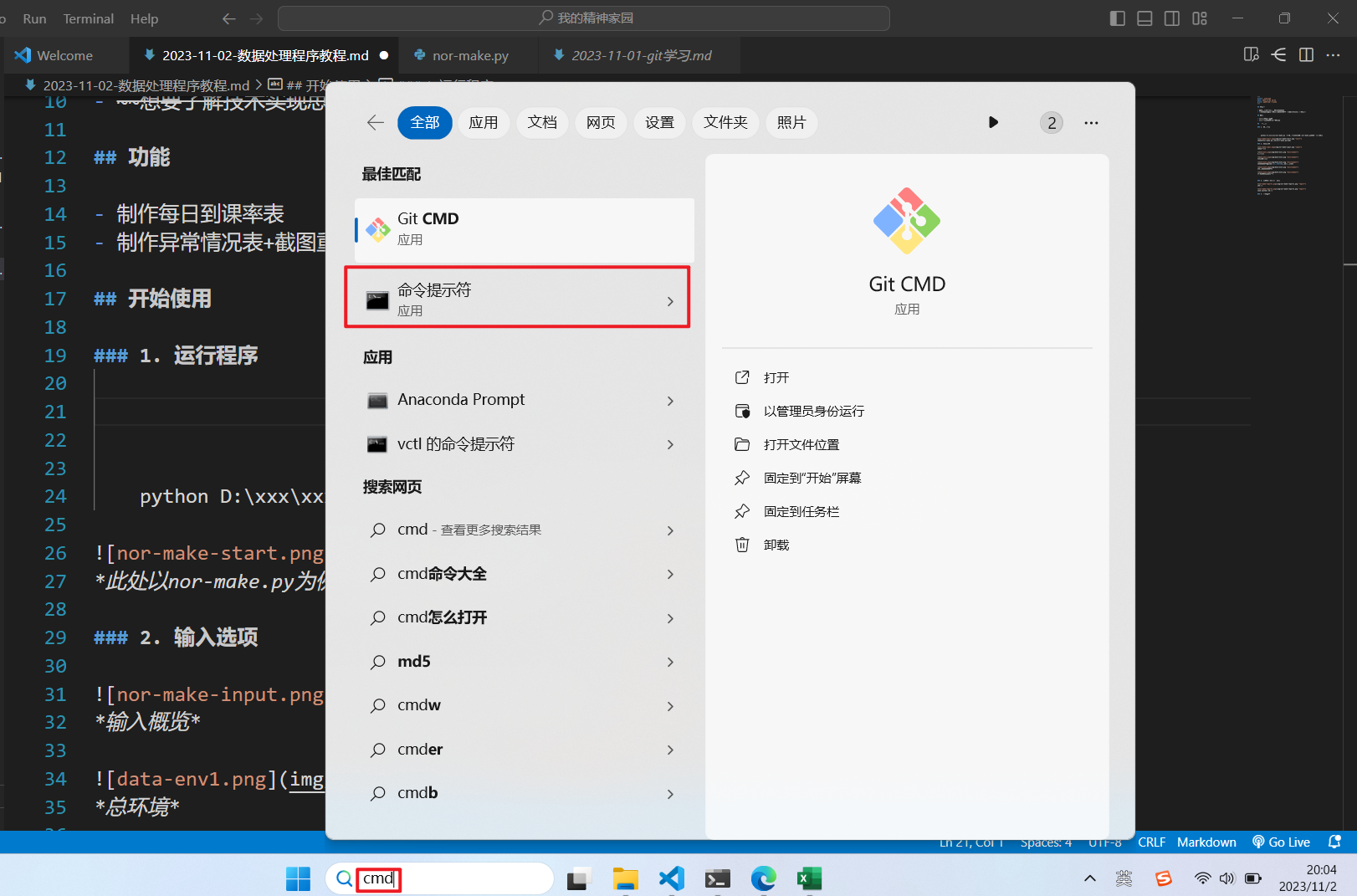Expand the 命令提示符 result chevron
The height and width of the screenshot is (896, 1357).
[x=670, y=301]
